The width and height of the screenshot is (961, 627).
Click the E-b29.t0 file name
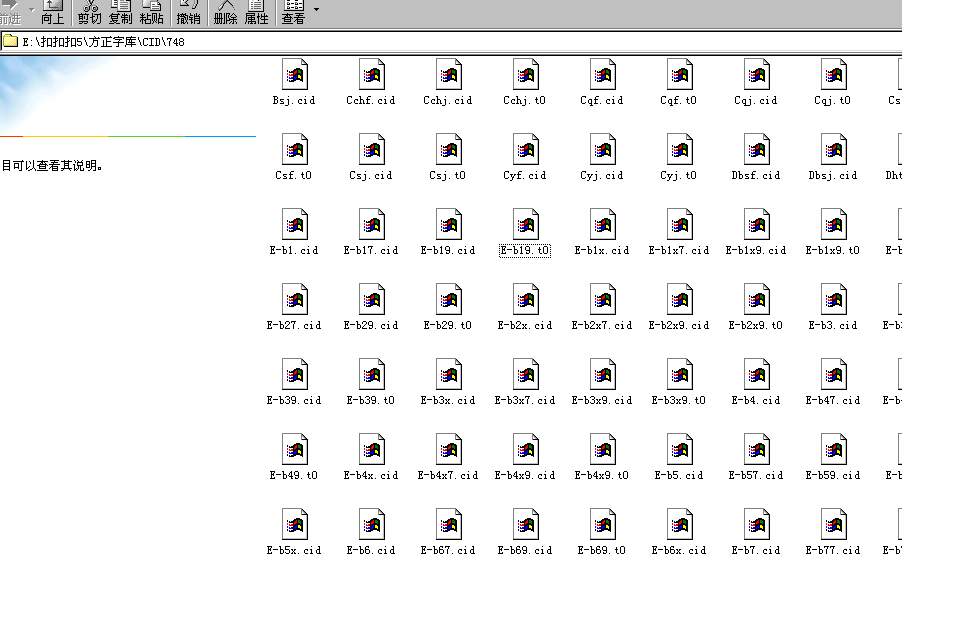click(x=448, y=325)
